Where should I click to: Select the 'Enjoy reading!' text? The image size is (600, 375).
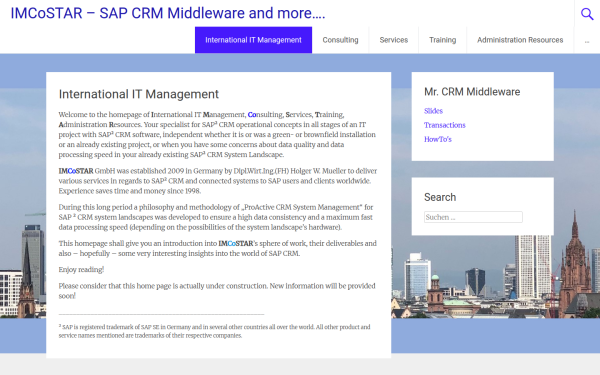coord(81,270)
